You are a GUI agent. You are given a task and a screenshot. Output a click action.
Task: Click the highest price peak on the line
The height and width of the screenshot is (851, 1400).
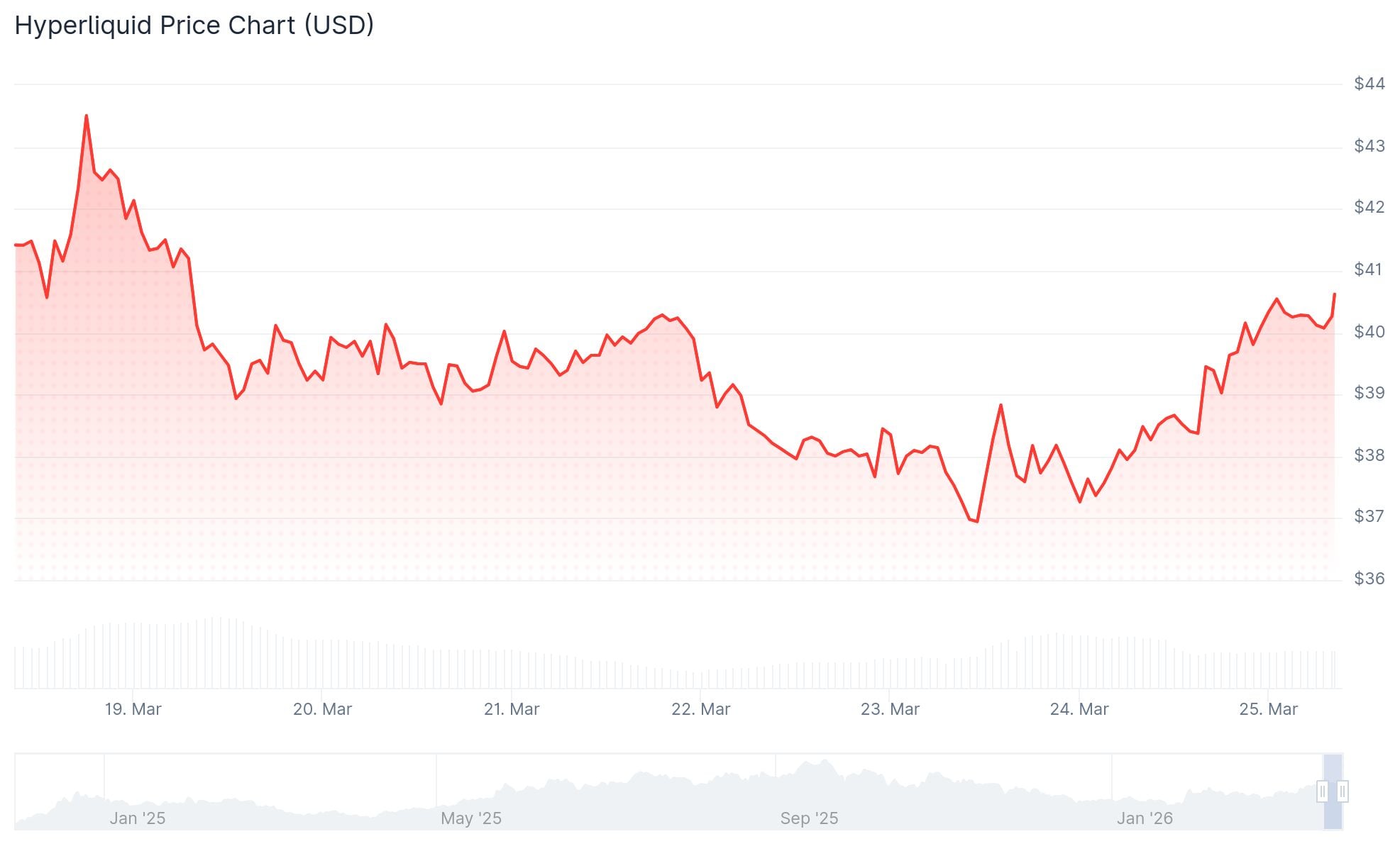pyautogui.click(x=87, y=116)
